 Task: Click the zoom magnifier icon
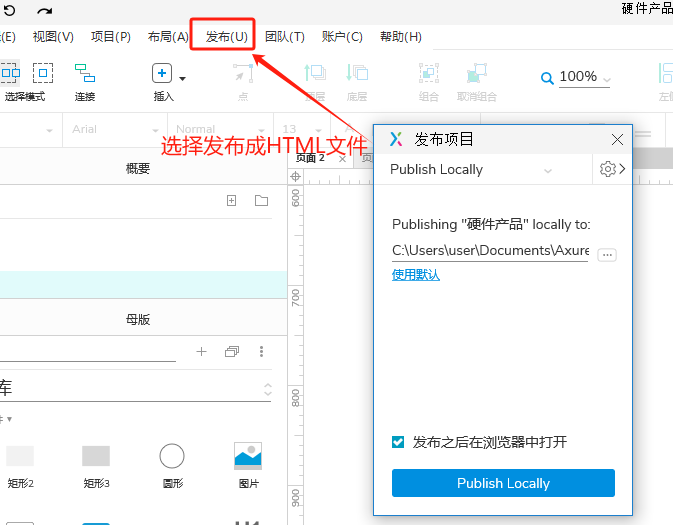[x=547, y=78]
